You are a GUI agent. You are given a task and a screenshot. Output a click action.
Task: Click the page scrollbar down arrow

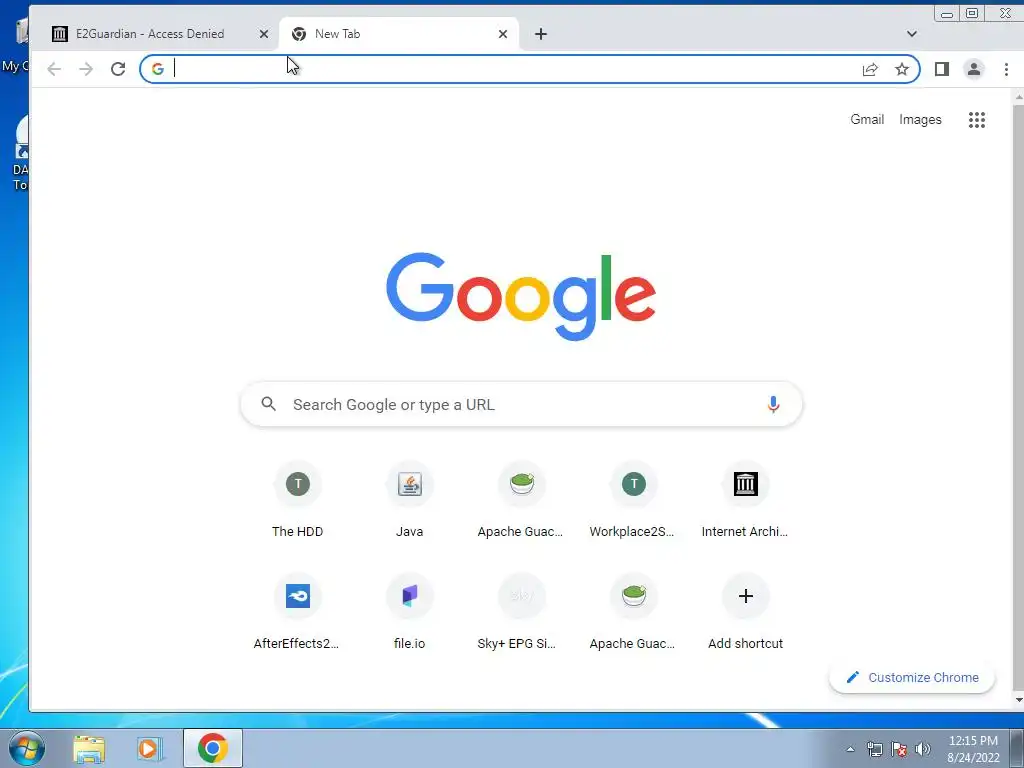(x=1019, y=700)
